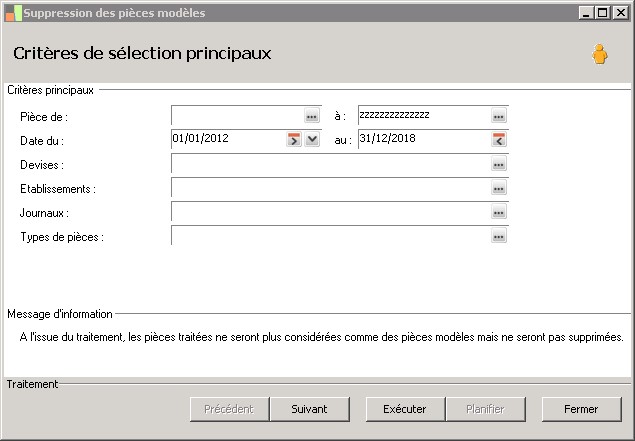Viewport: 635px width, 441px height.
Task: Focus the 'à' field containing zzzzzzzzzzzzzz
Action: coord(422,116)
